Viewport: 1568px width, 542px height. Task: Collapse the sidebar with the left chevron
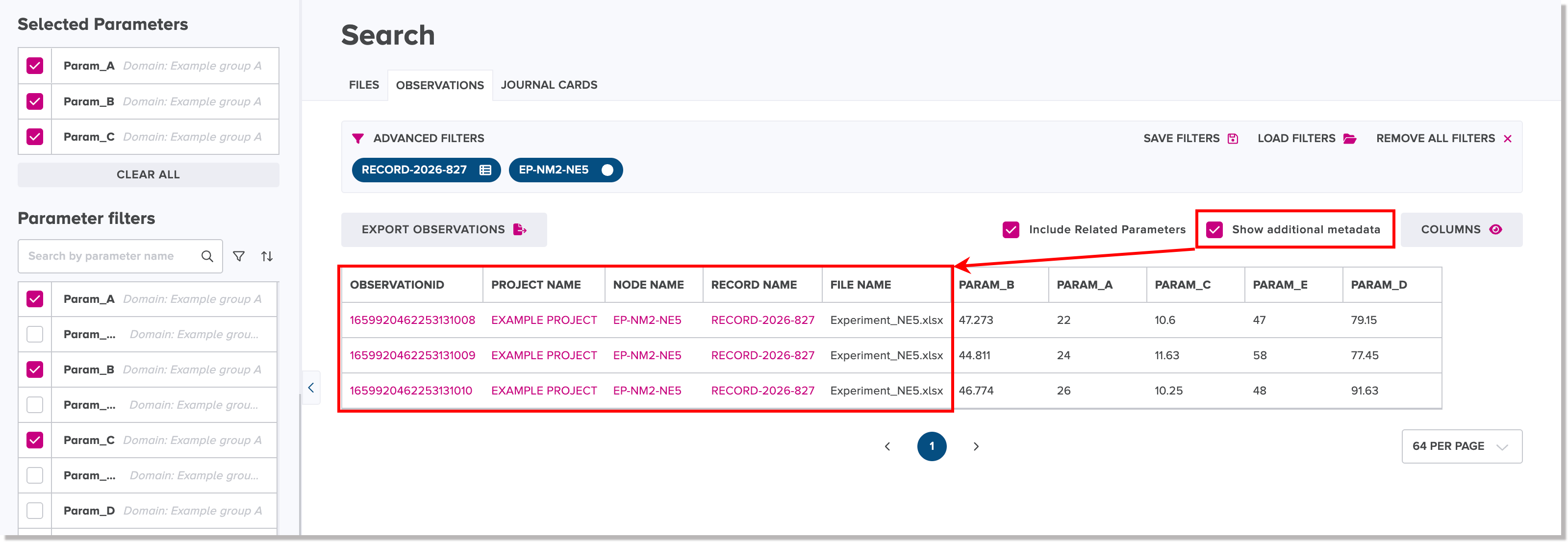pos(311,388)
